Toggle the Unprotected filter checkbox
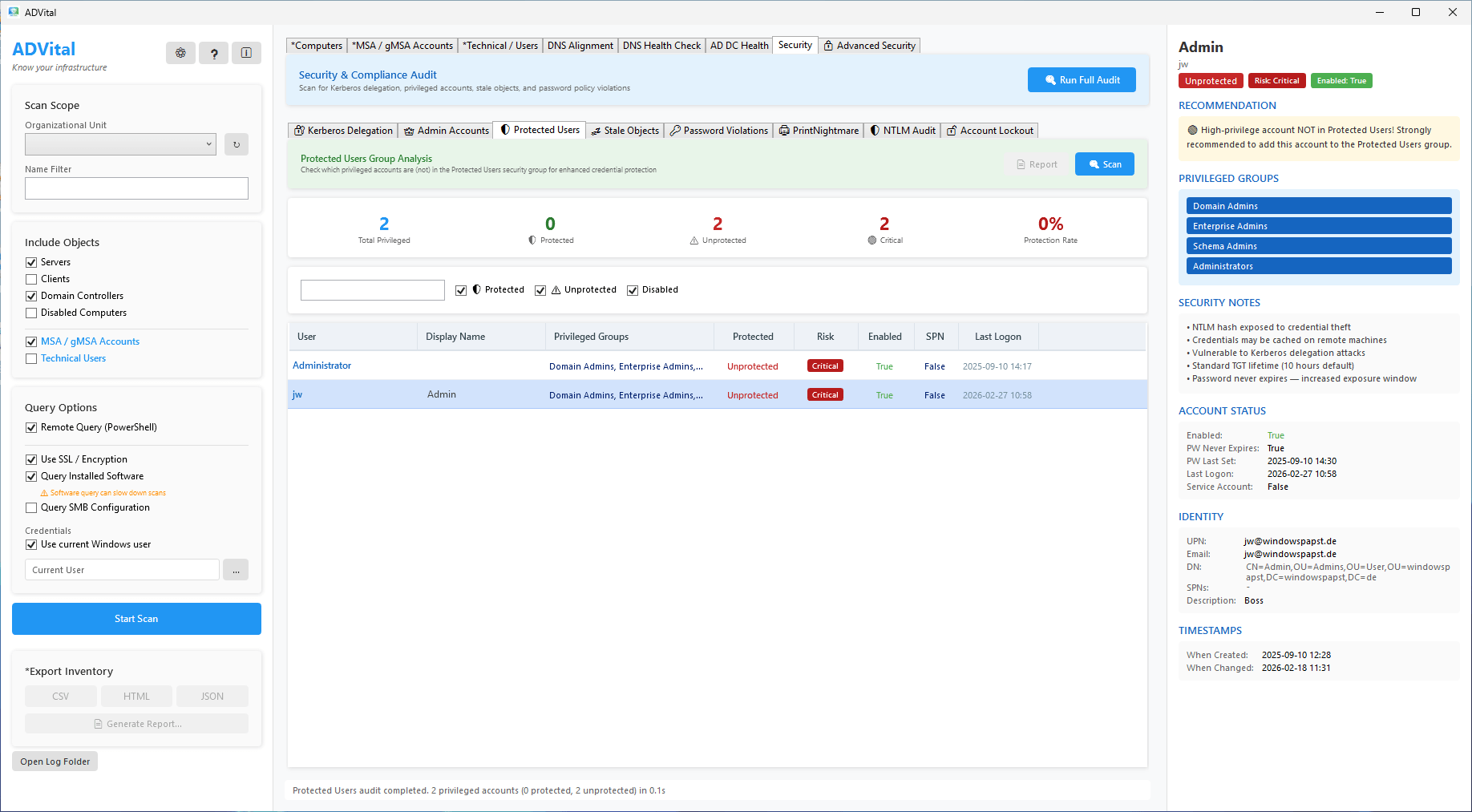 coord(540,290)
